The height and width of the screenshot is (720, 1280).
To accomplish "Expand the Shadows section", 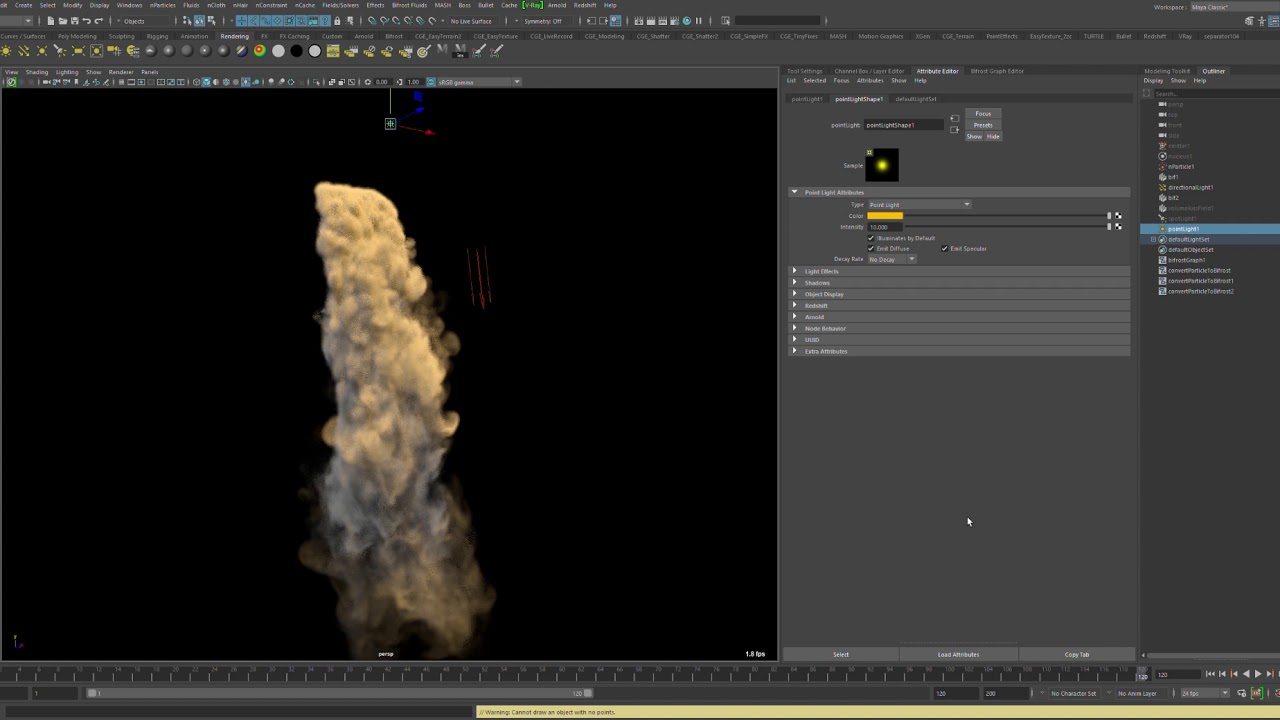I will coord(795,283).
